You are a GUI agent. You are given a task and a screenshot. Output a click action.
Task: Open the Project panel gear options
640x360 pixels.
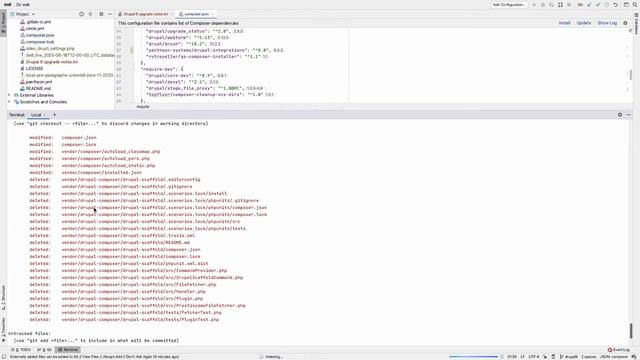click(101, 14)
